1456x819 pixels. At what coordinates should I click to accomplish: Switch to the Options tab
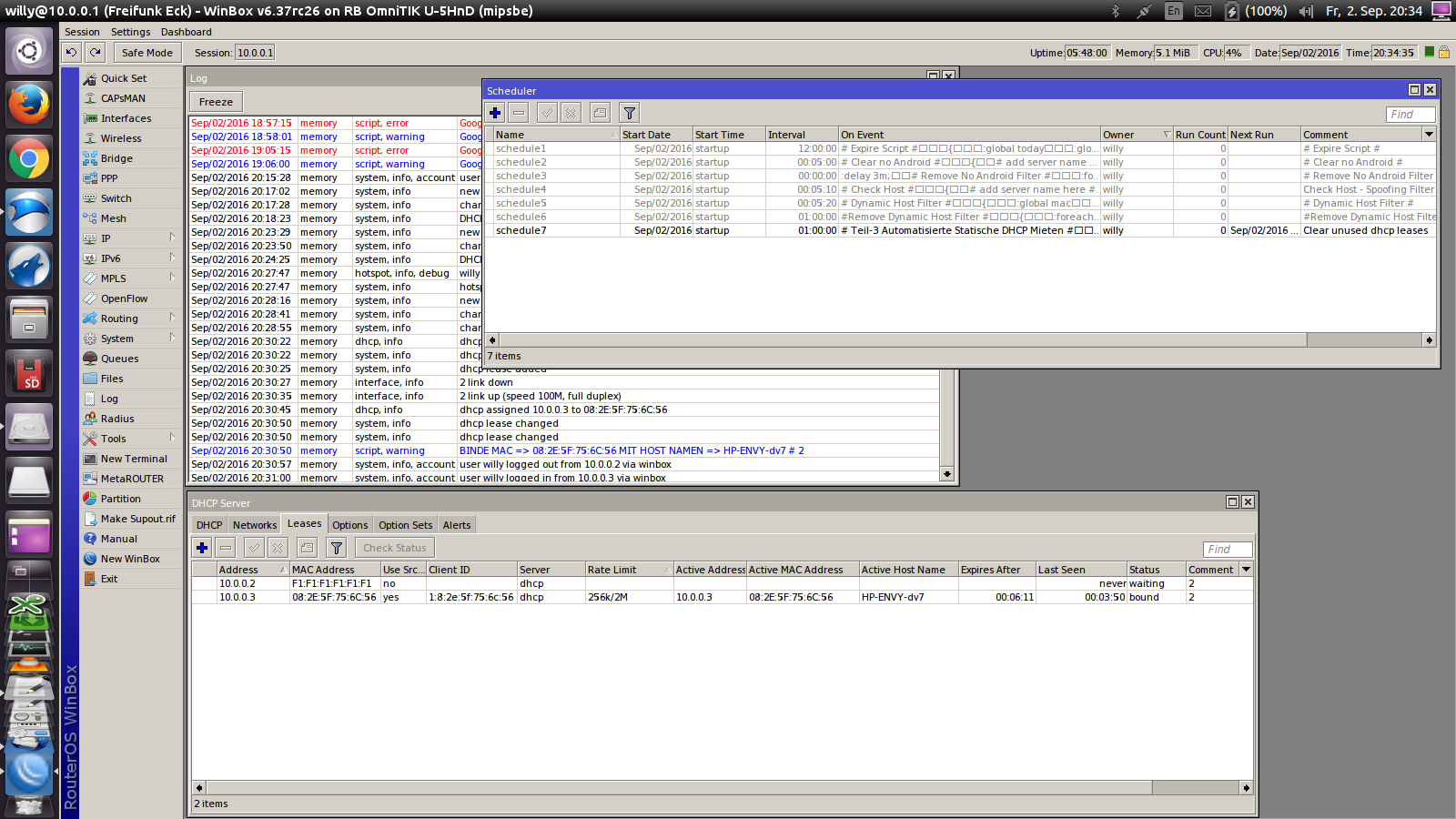(350, 525)
